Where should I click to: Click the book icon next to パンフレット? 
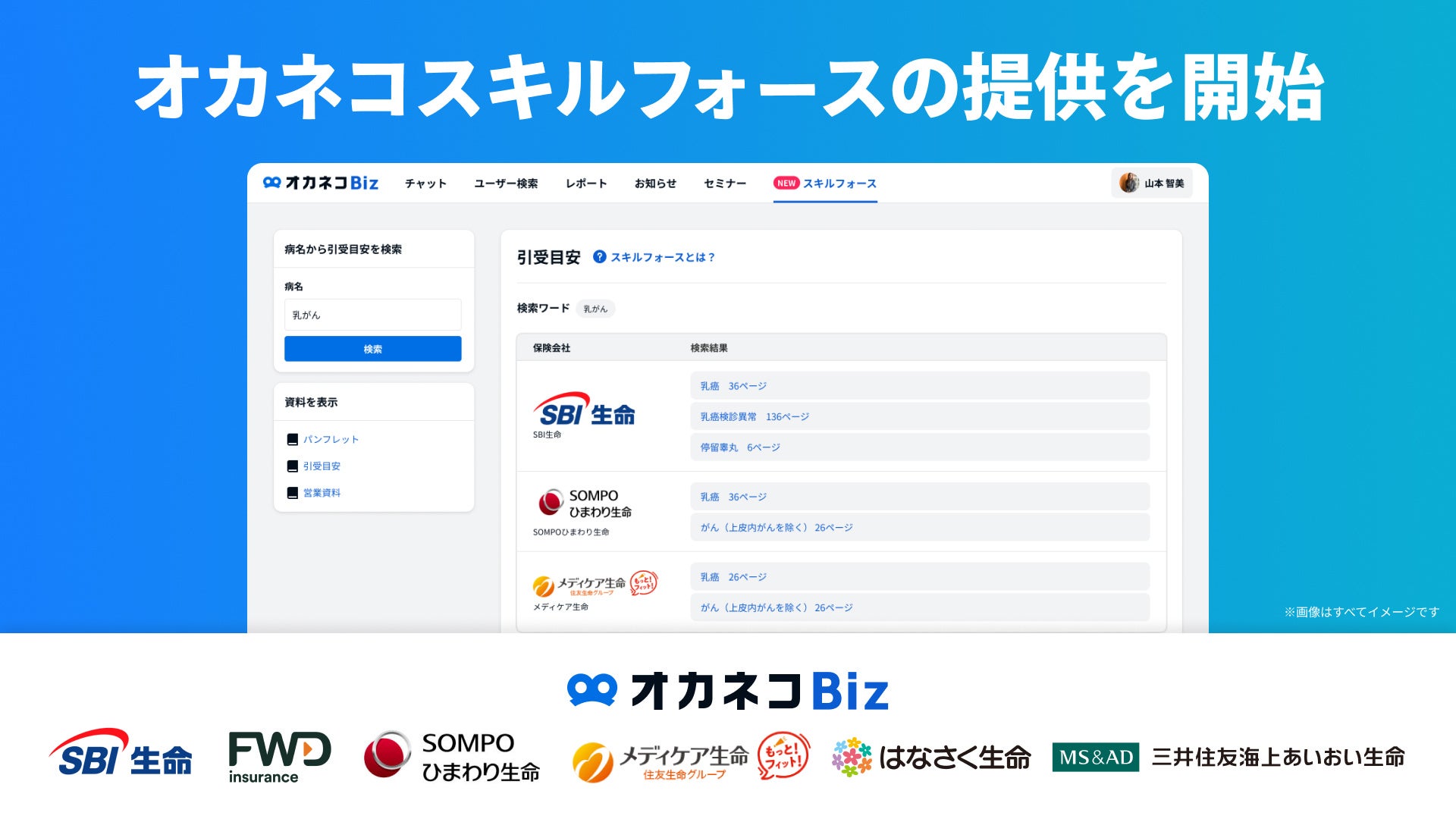(x=292, y=440)
